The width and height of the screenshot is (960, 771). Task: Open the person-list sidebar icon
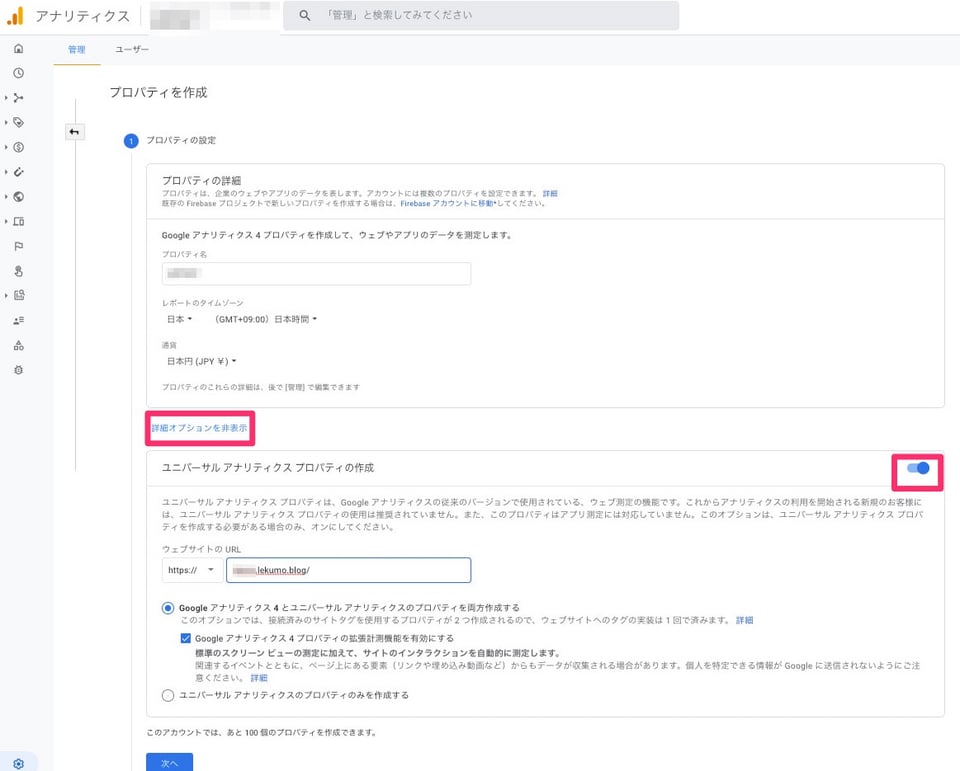(19, 320)
